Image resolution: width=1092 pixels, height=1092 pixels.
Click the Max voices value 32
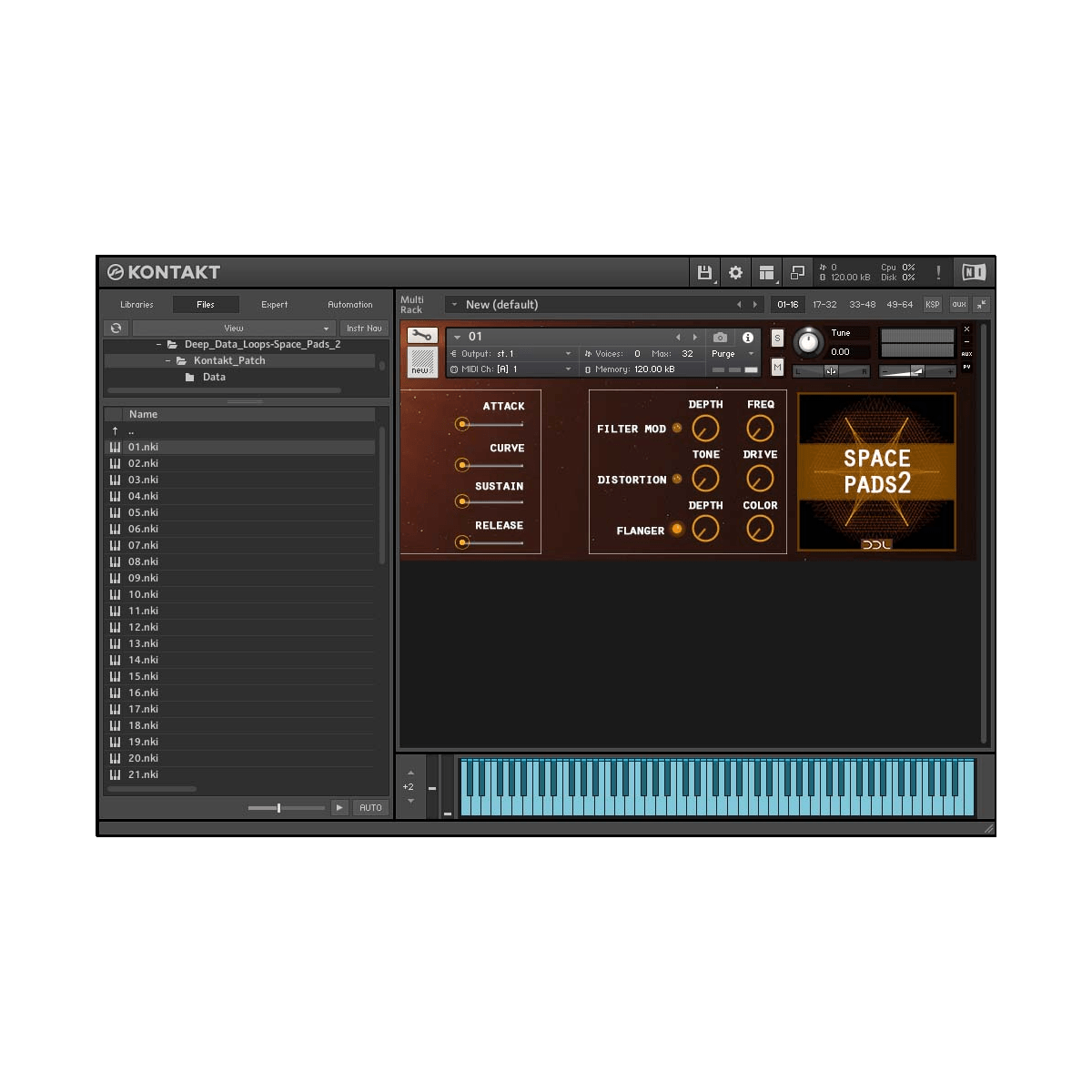[x=688, y=354]
